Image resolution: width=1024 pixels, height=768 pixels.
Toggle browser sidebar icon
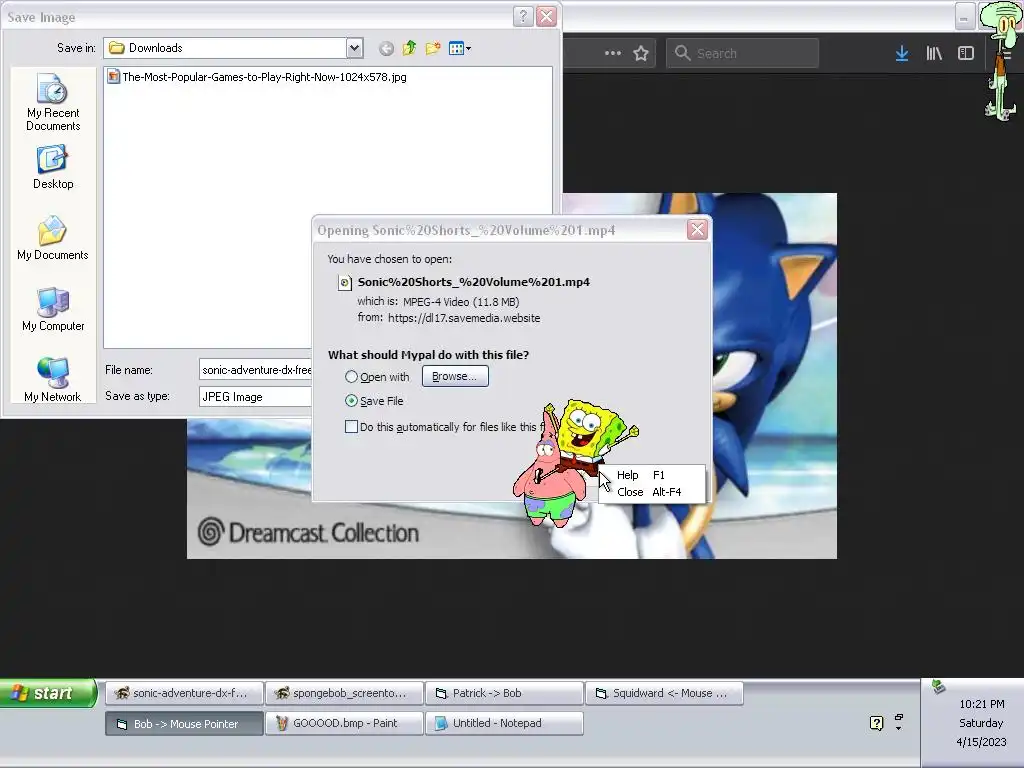pos(966,53)
